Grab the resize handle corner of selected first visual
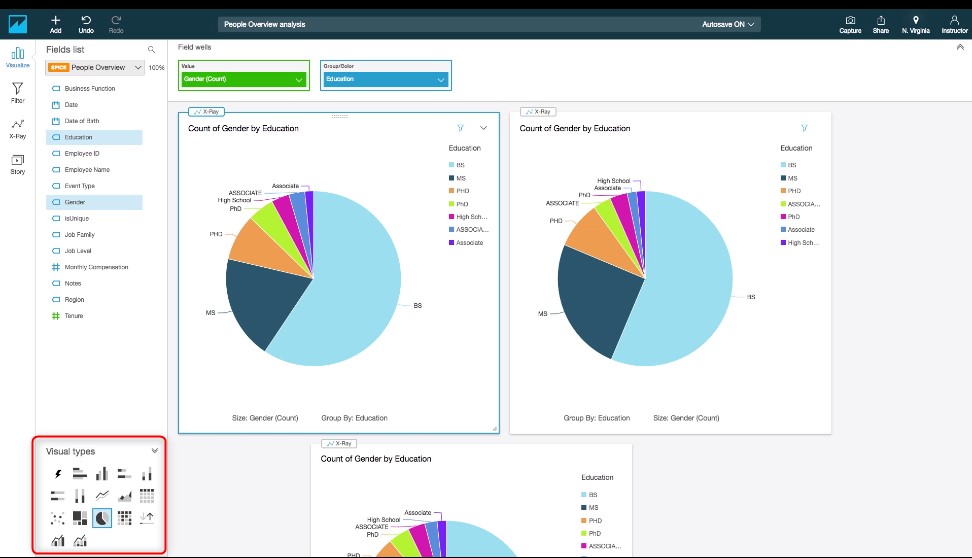This screenshot has height=558, width=972. pyautogui.click(x=495, y=428)
